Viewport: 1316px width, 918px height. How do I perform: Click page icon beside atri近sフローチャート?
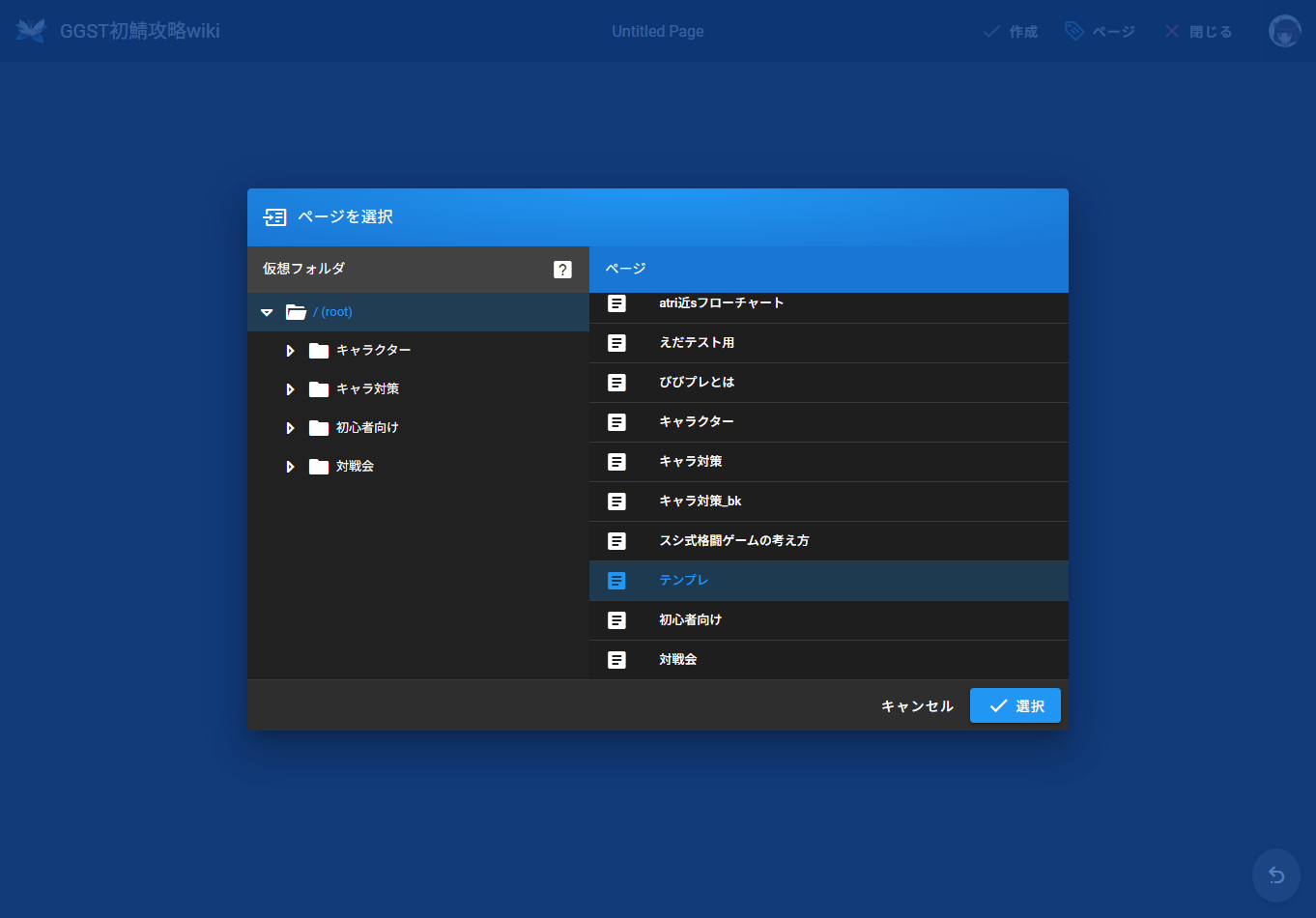616,303
